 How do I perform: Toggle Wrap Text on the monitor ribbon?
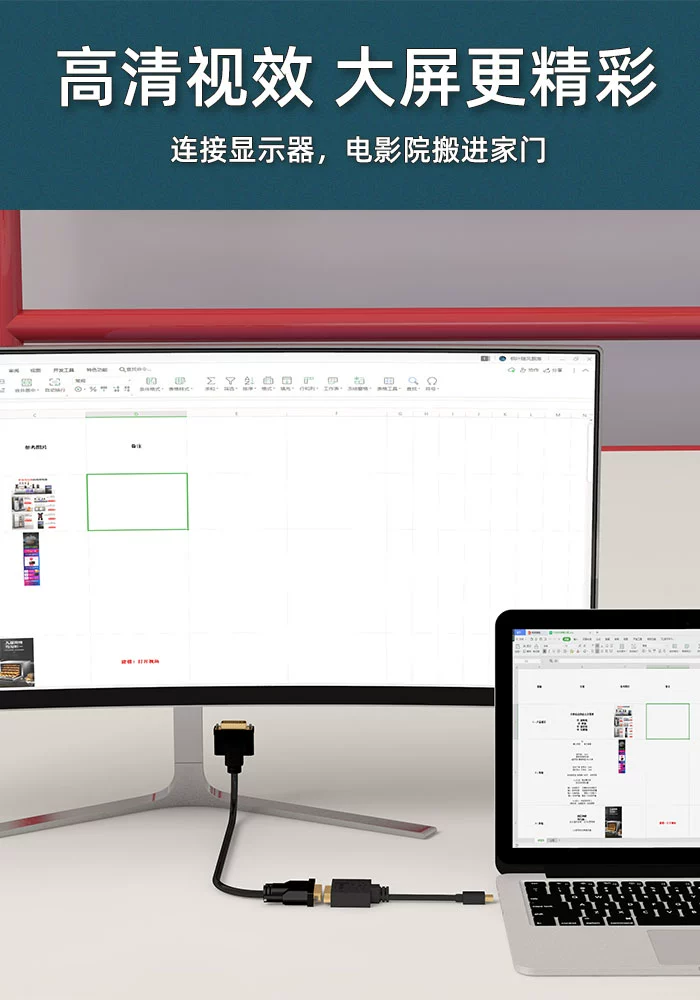pyautogui.click(x=53, y=382)
